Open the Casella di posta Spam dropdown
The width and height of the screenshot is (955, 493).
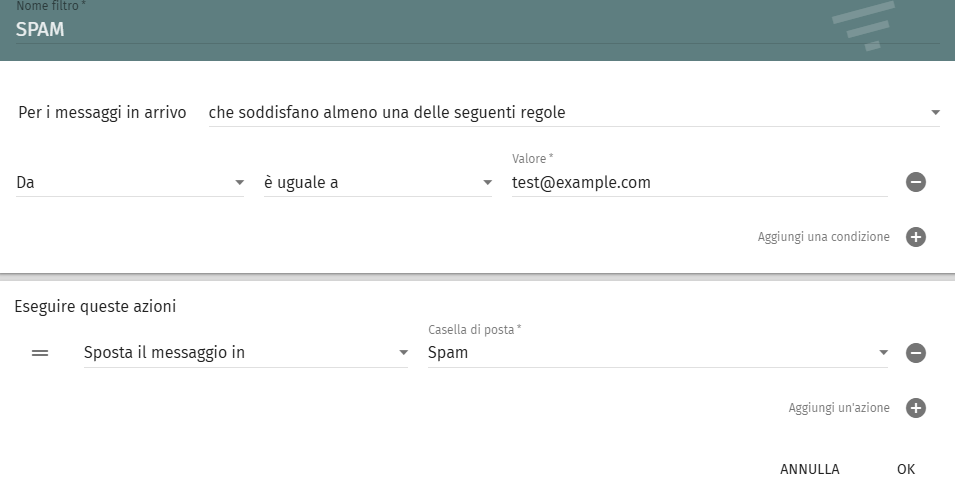pyautogui.click(x=650, y=353)
